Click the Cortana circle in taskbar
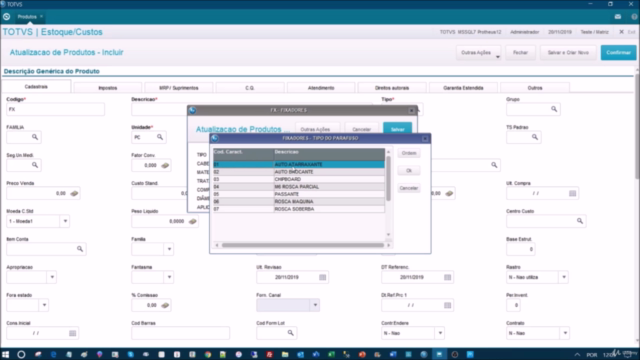640x360 pixels. 21,354
